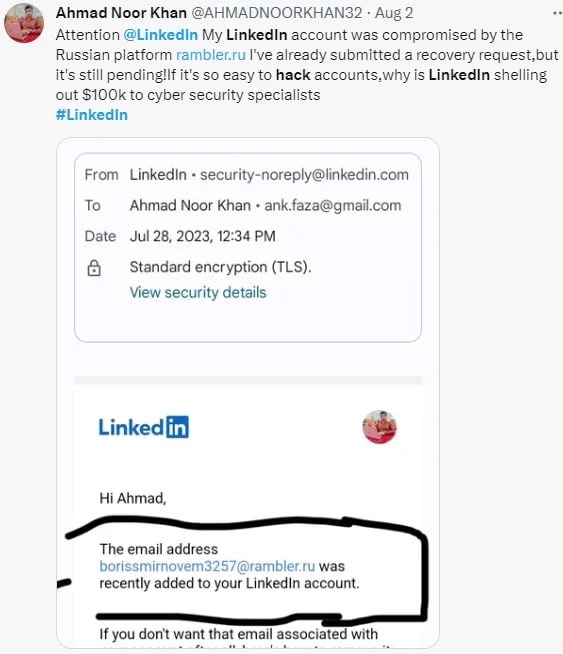Click the profile photo in LinkedIn email
The width and height of the screenshot is (563, 654).
pos(379,427)
